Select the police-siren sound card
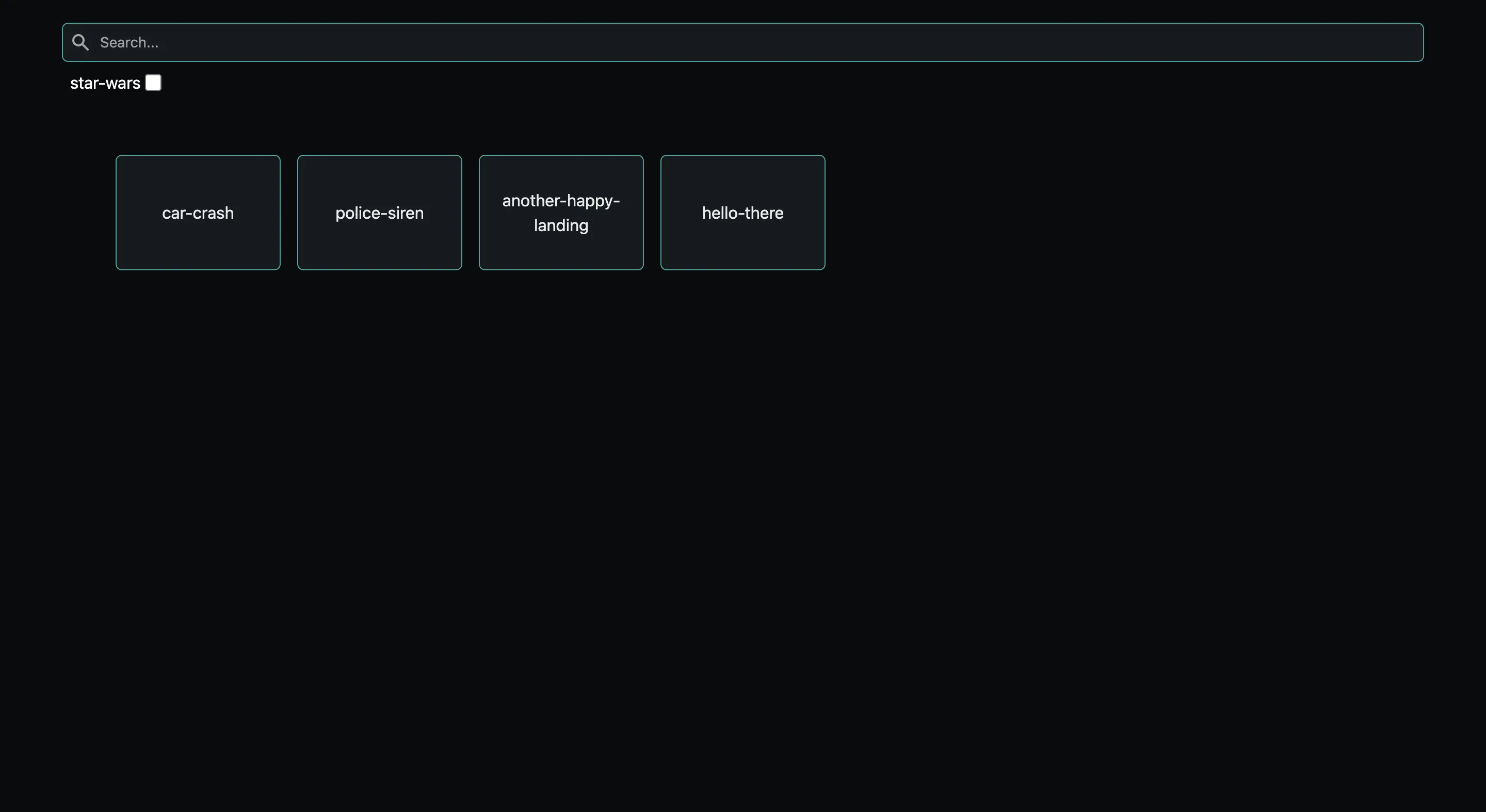Viewport: 1486px width, 812px height. [x=379, y=212]
